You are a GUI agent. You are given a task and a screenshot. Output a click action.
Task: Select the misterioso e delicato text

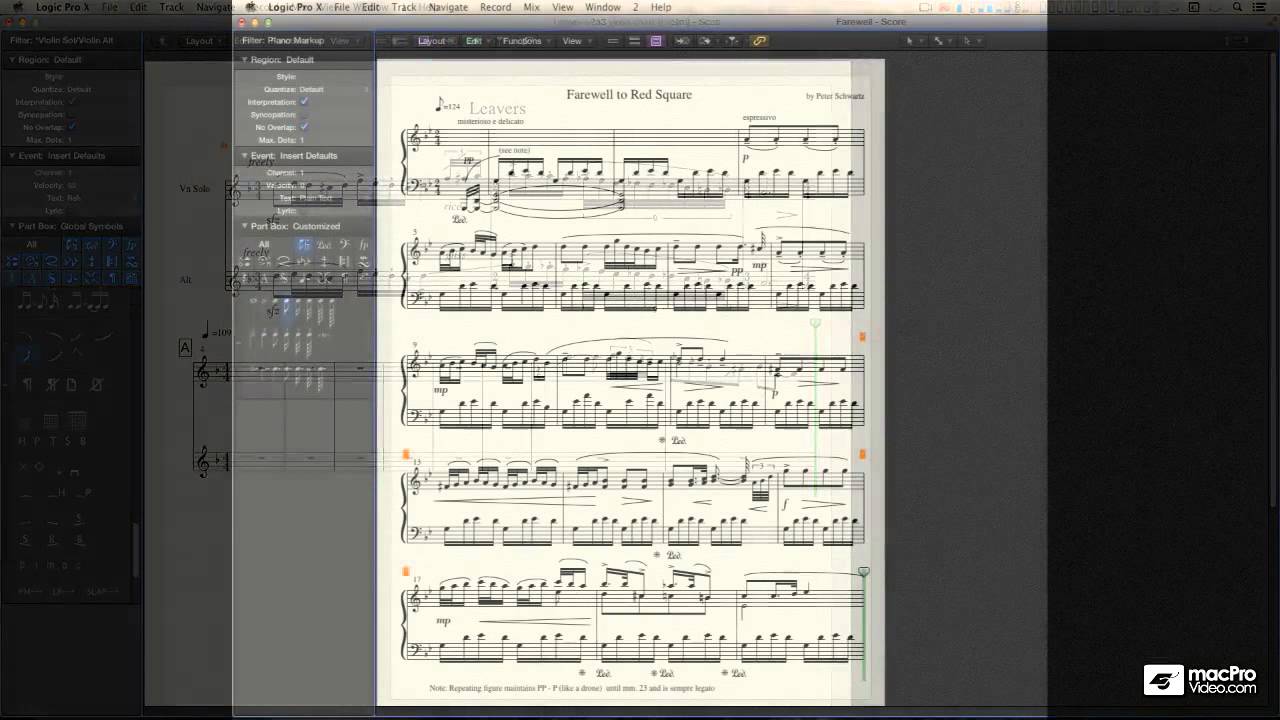click(491, 121)
